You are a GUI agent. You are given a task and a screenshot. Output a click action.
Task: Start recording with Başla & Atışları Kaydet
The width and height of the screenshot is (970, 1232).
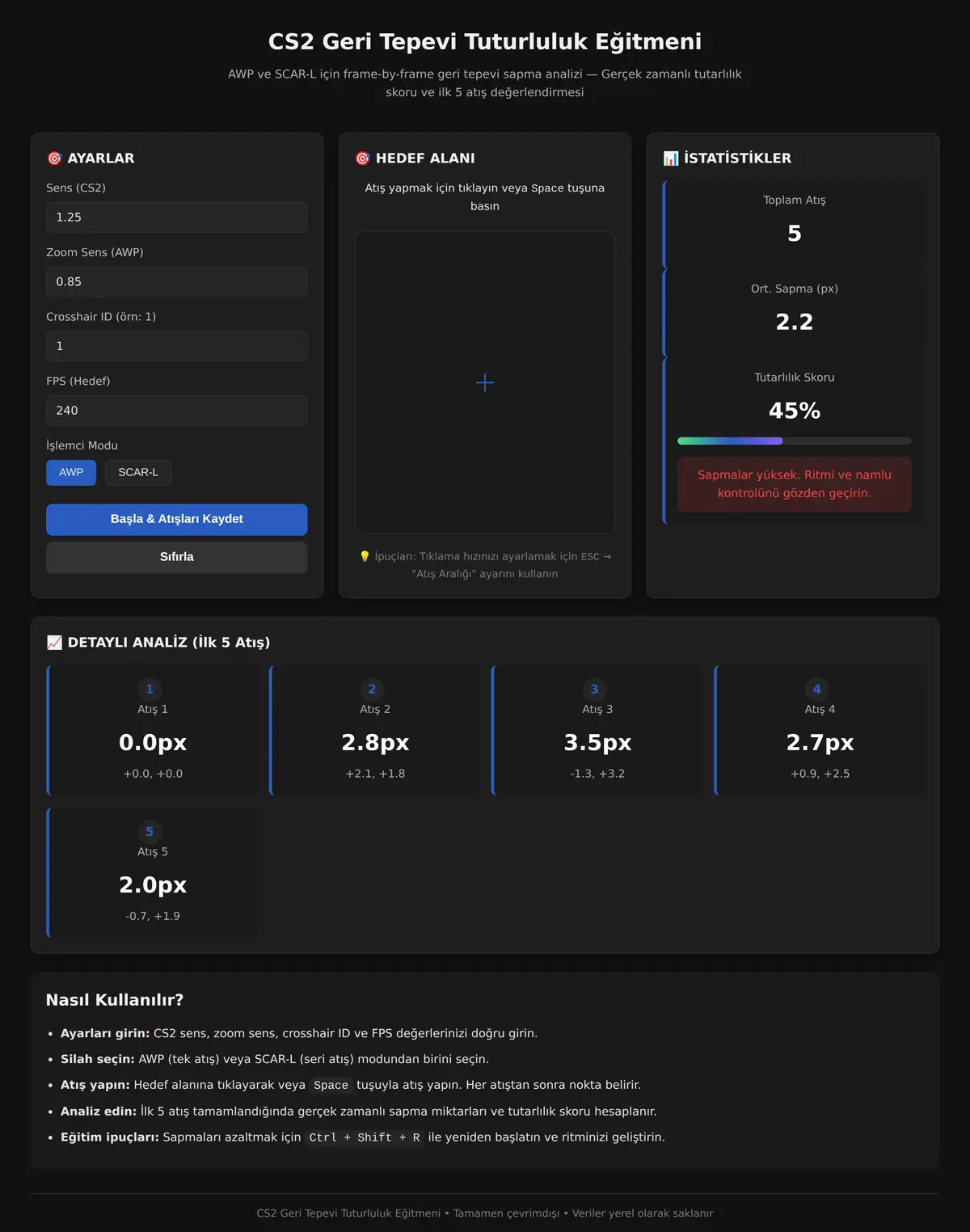point(177,520)
